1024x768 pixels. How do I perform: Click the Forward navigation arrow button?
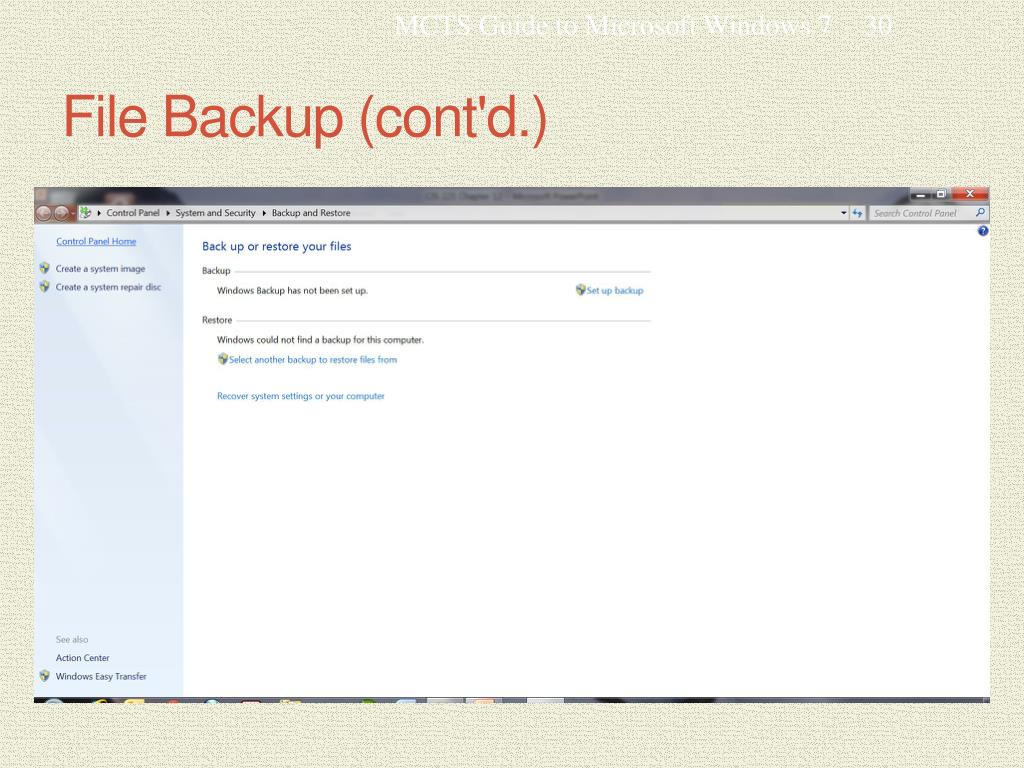61,213
